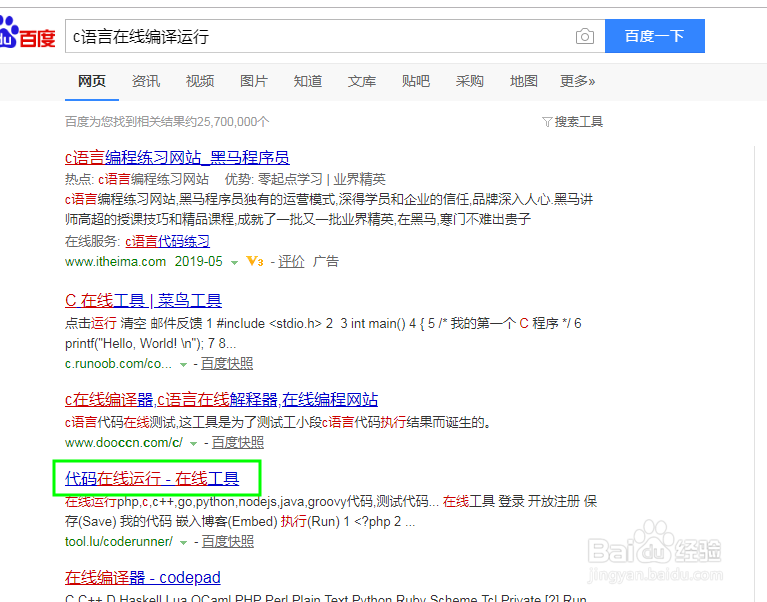Click the 百度一下 search button
The height and width of the screenshot is (602, 767).
click(x=654, y=36)
